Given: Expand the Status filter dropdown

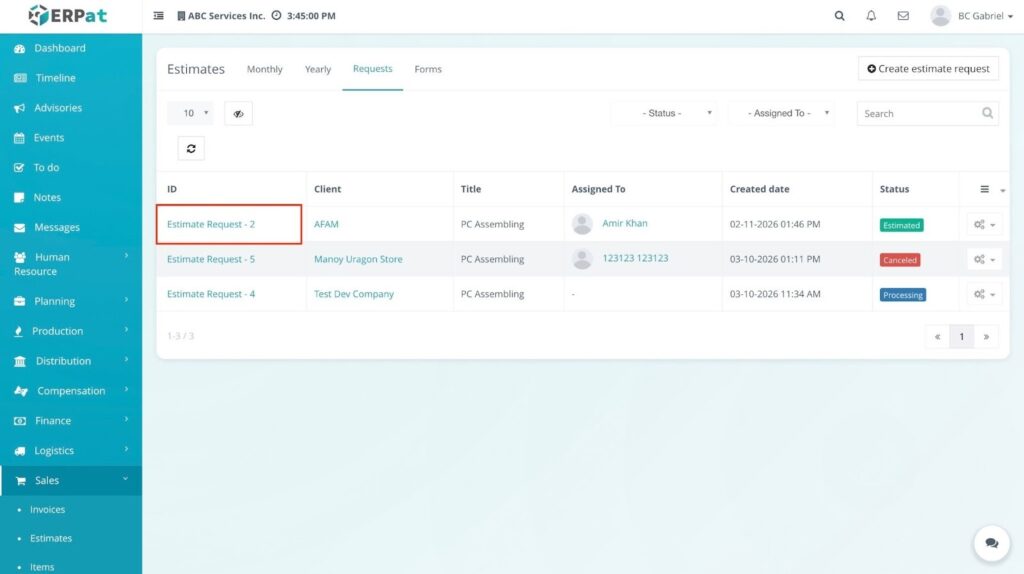Looking at the screenshot, I should (665, 114).
